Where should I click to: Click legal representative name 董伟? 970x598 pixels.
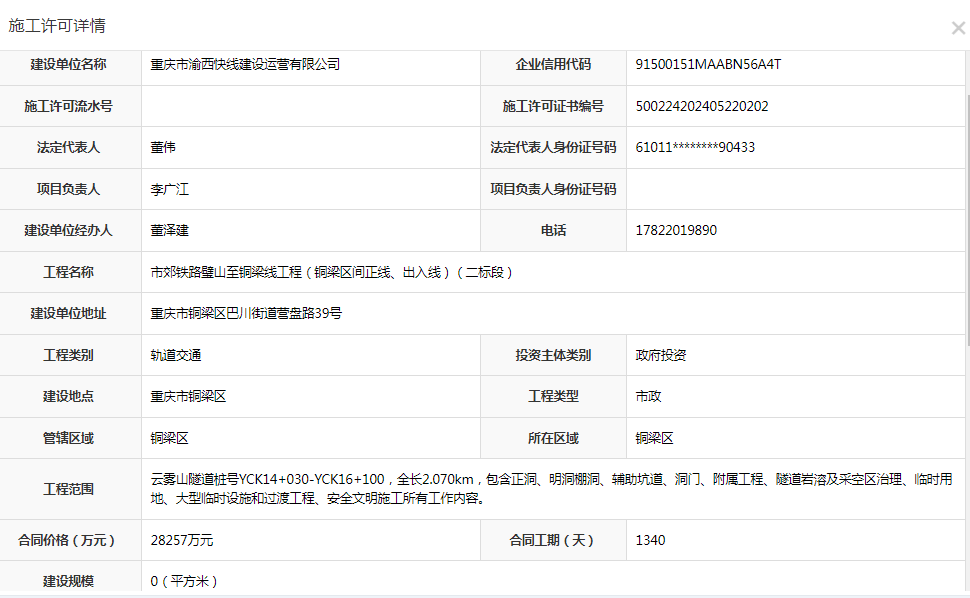163,148
